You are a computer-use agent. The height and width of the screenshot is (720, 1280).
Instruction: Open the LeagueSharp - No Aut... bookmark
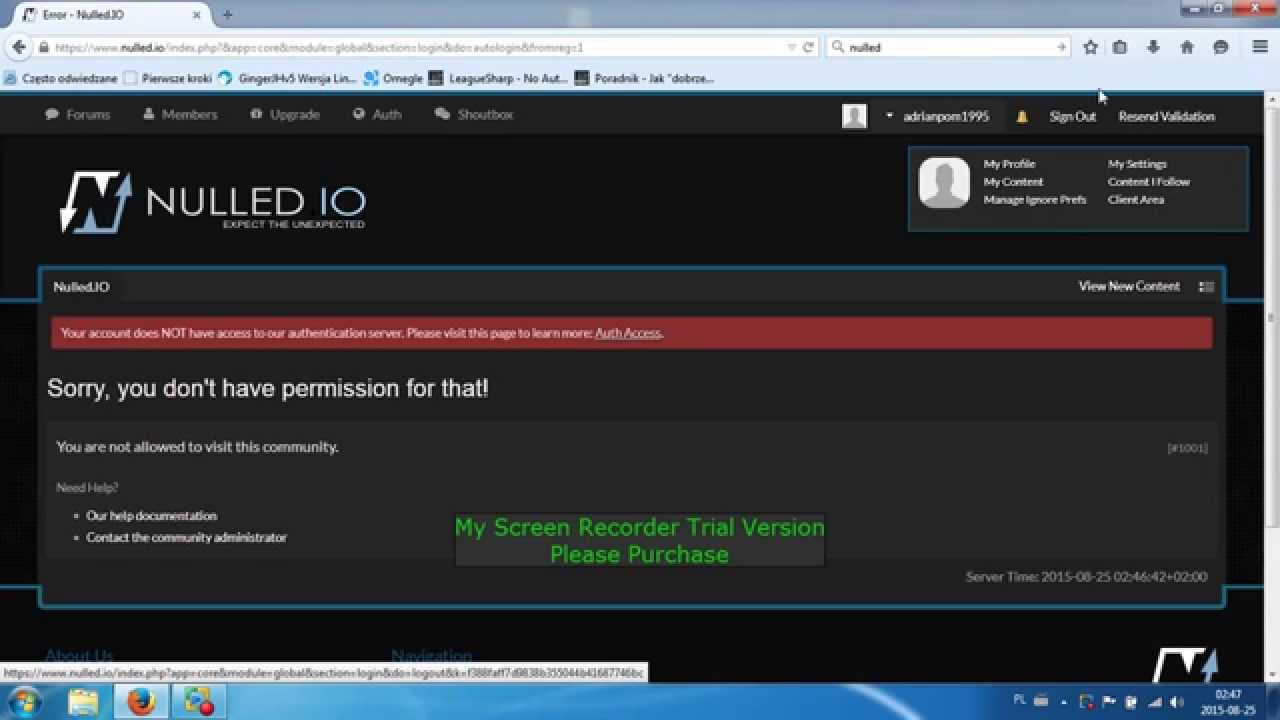(498, 78)
